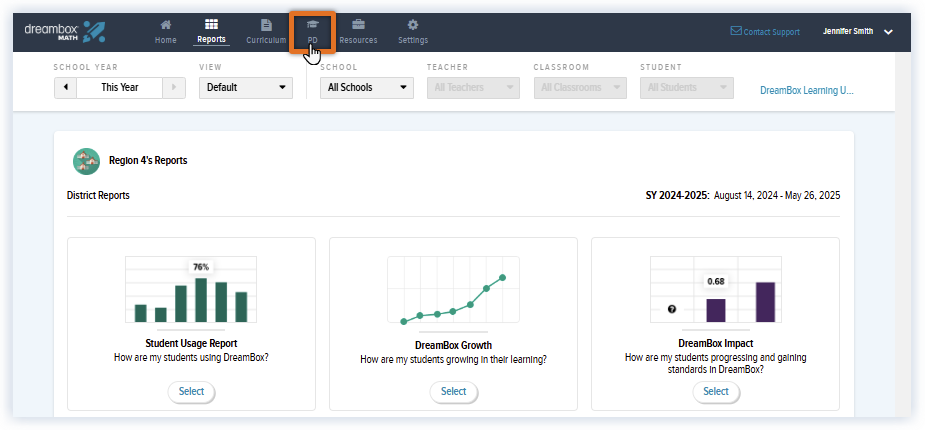Go to previous school year arrow

point(65,87)
